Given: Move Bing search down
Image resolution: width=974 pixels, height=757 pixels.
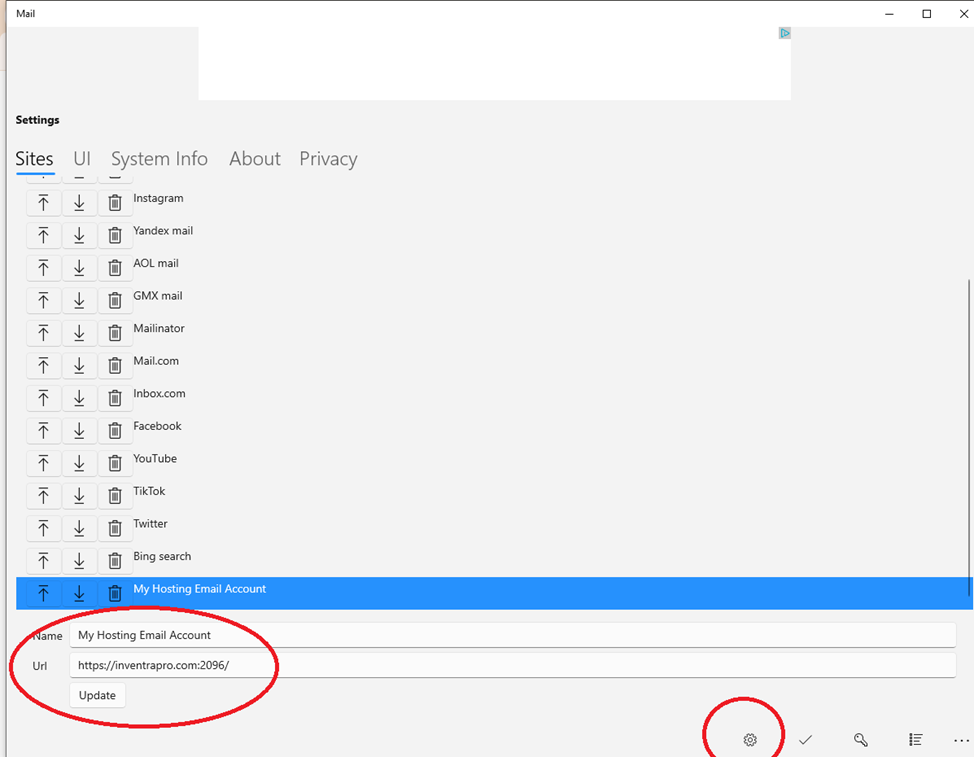Looking at the screenshot, I should [79, 561].
